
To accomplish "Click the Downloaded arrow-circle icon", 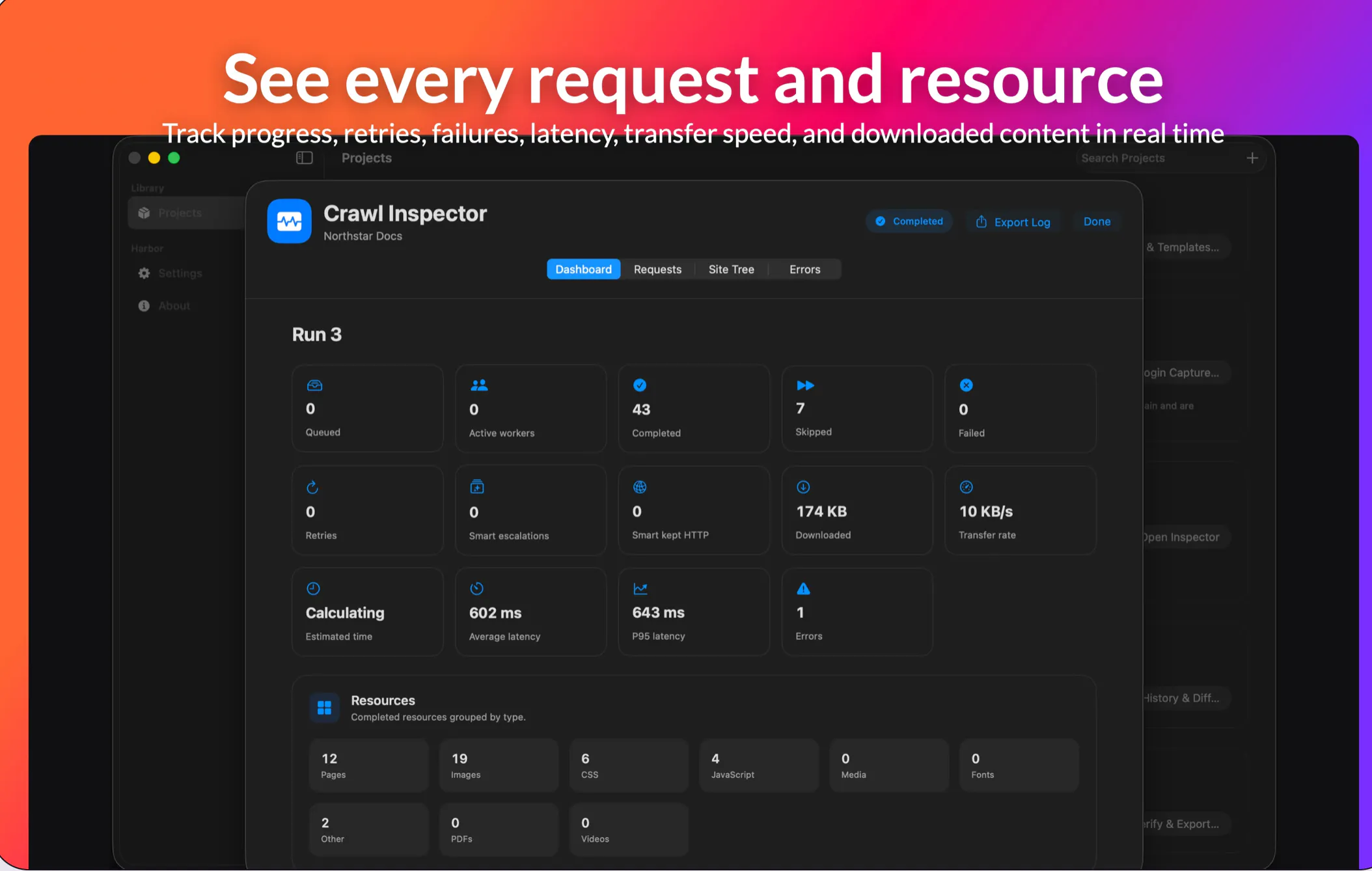I will click(803, 487).
